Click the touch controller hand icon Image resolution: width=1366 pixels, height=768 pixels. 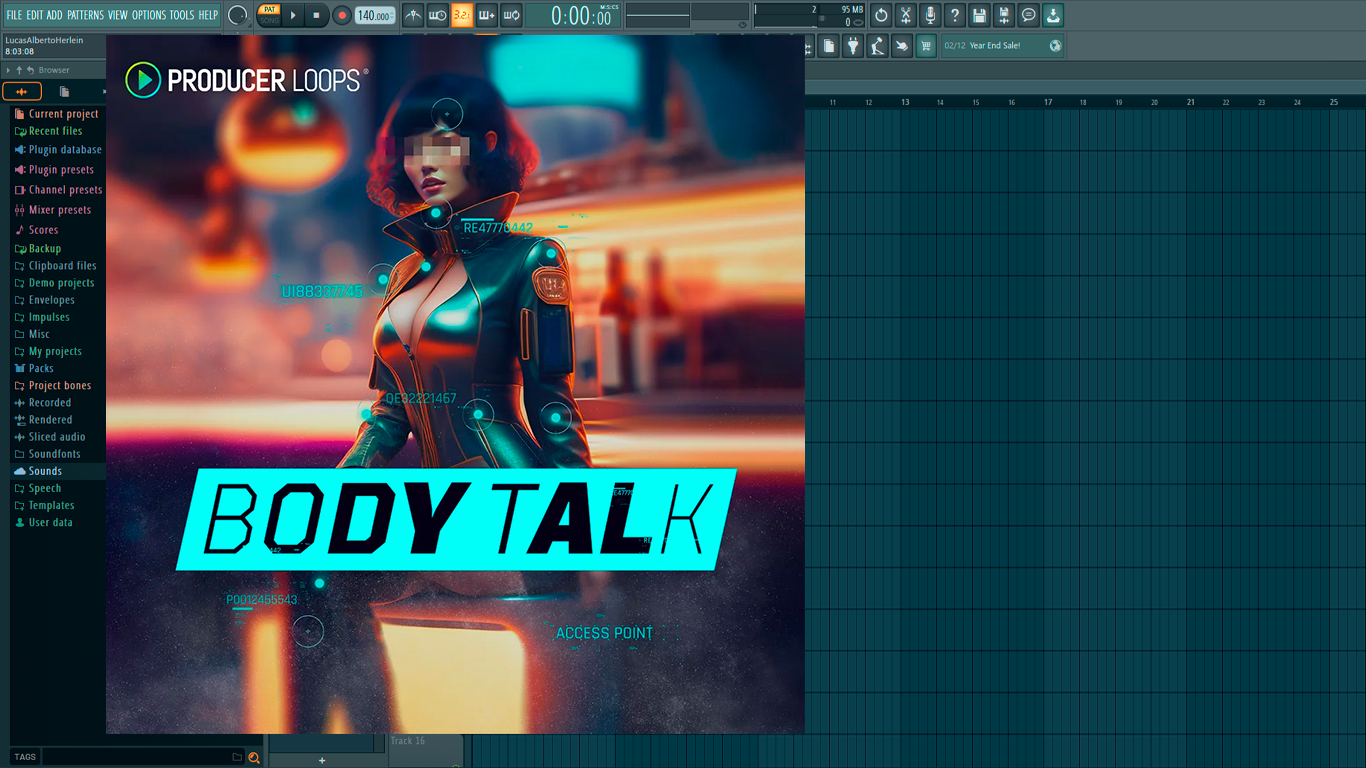(902, 45)
